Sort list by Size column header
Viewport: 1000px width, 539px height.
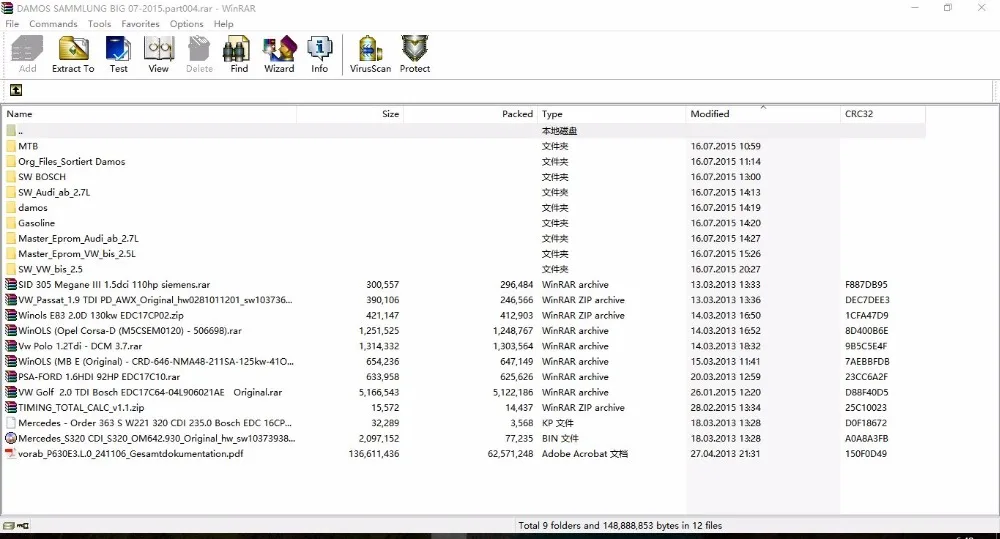(x=350, y=114)
